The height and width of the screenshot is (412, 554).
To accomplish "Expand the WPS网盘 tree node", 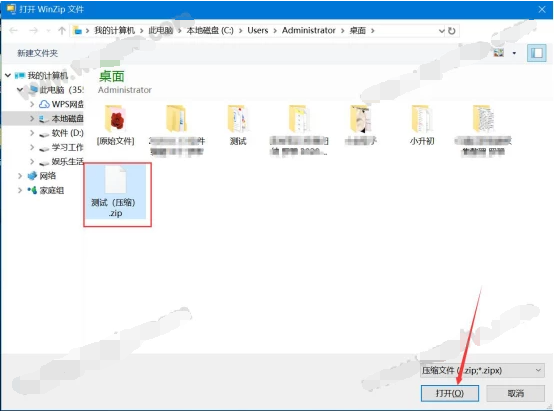I will coord(32,104).
